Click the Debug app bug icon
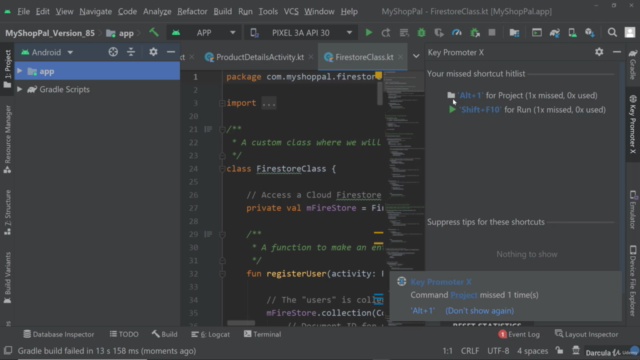 coord(421,33)
